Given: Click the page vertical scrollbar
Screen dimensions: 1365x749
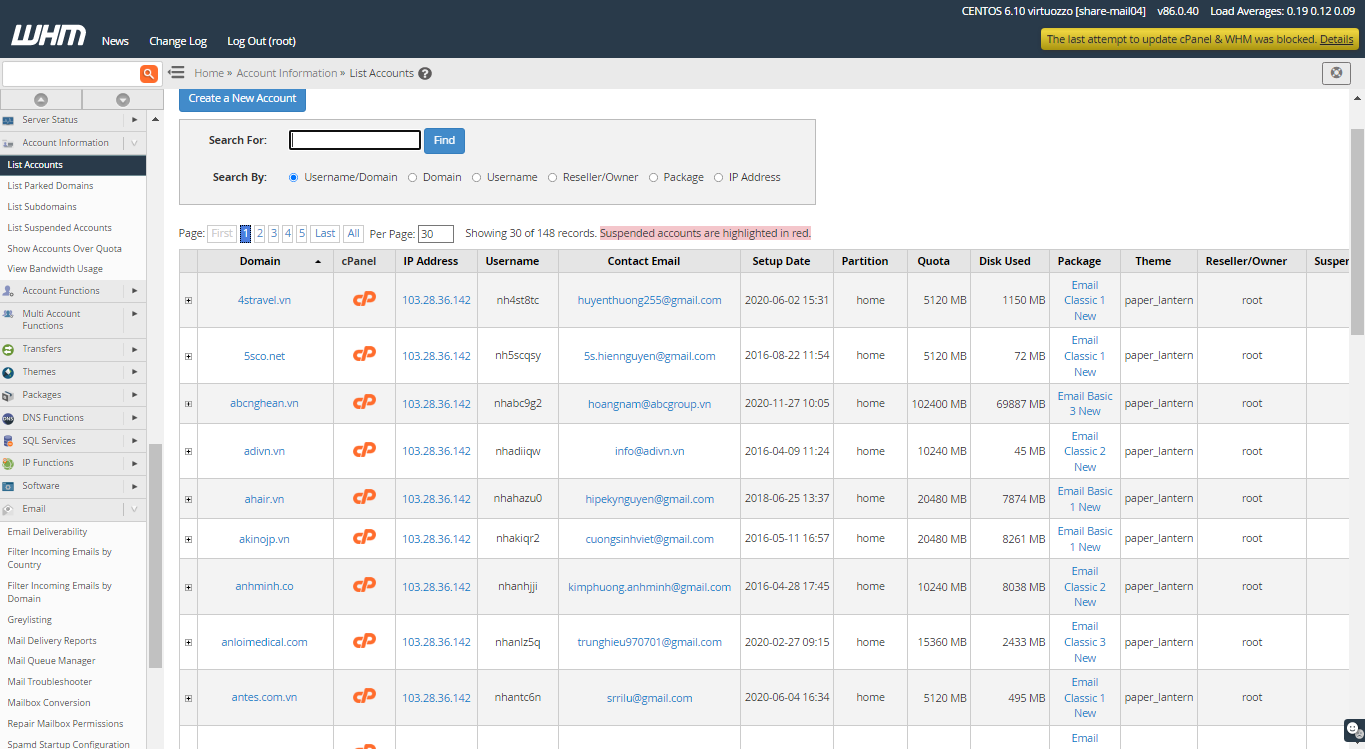Looking at the screenshot, I should pos(1357,230).
